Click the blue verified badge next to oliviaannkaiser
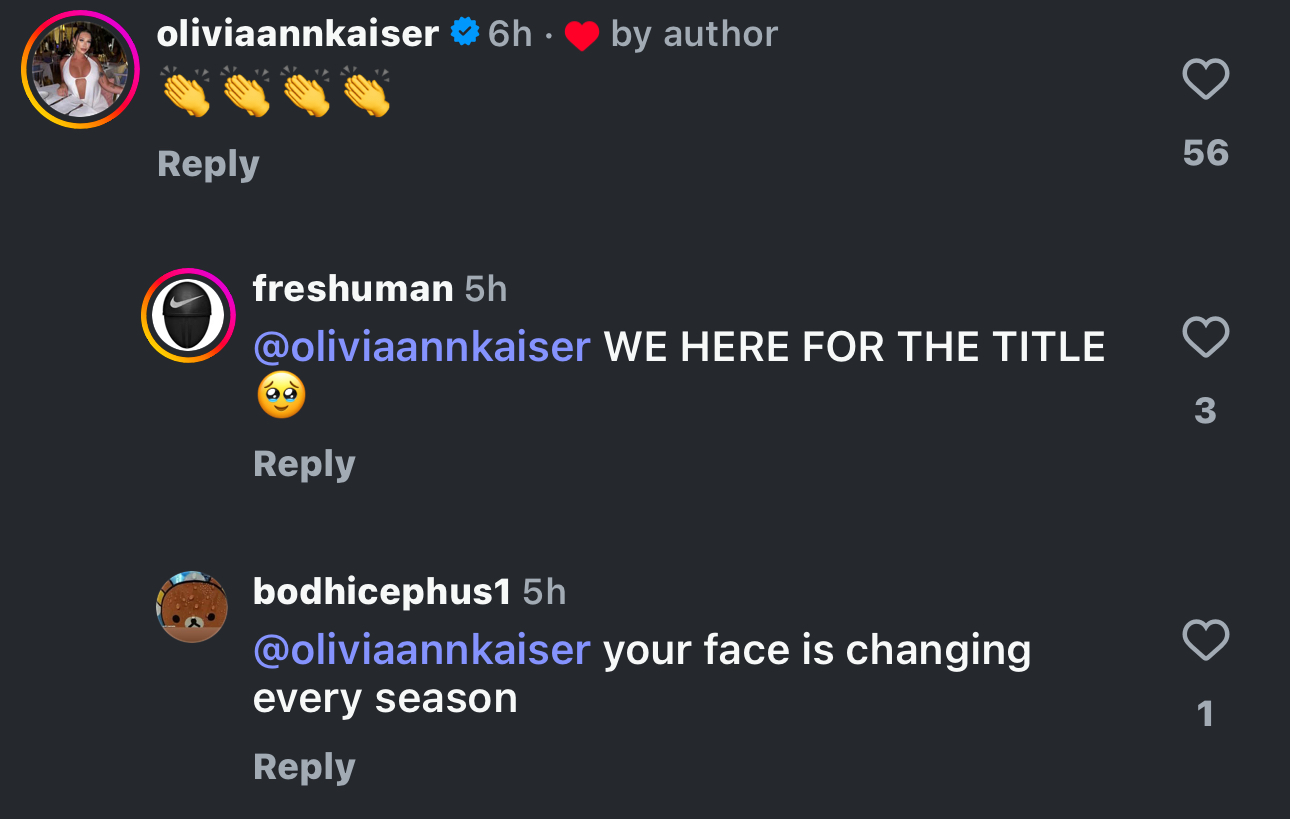Image resolution: width=1290 pixels, height=819 pixels. coord(464,34)
